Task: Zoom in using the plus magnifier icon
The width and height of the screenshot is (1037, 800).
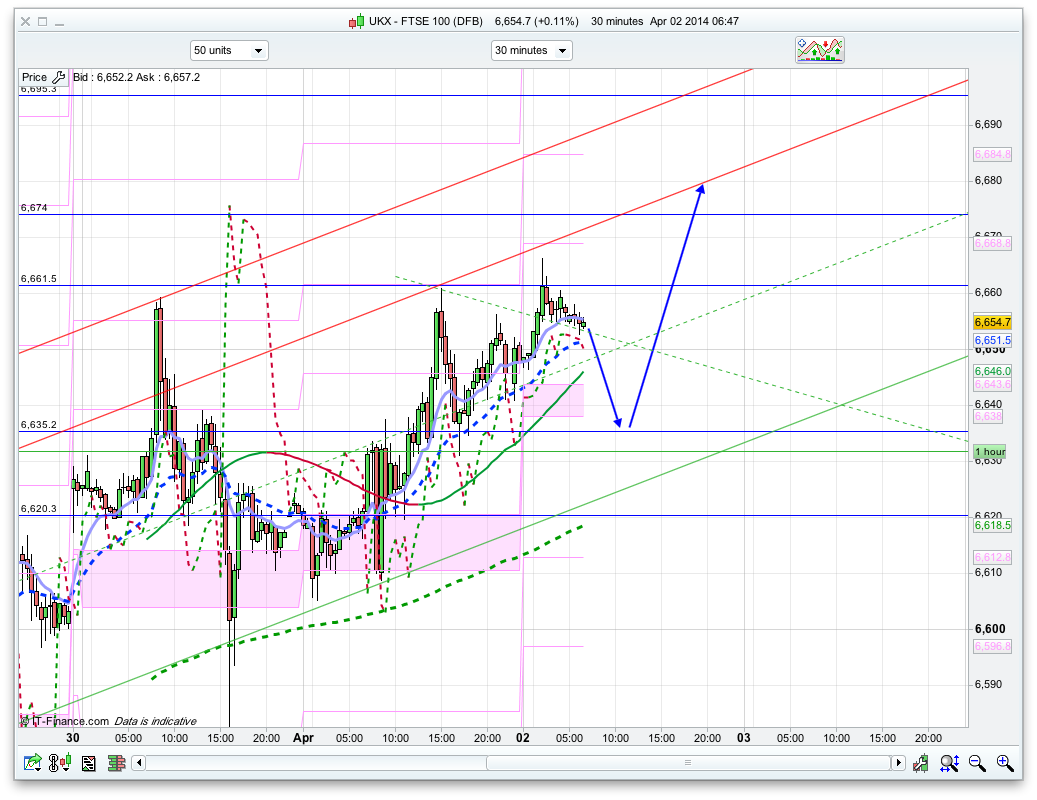Action: pos(1005,763)
